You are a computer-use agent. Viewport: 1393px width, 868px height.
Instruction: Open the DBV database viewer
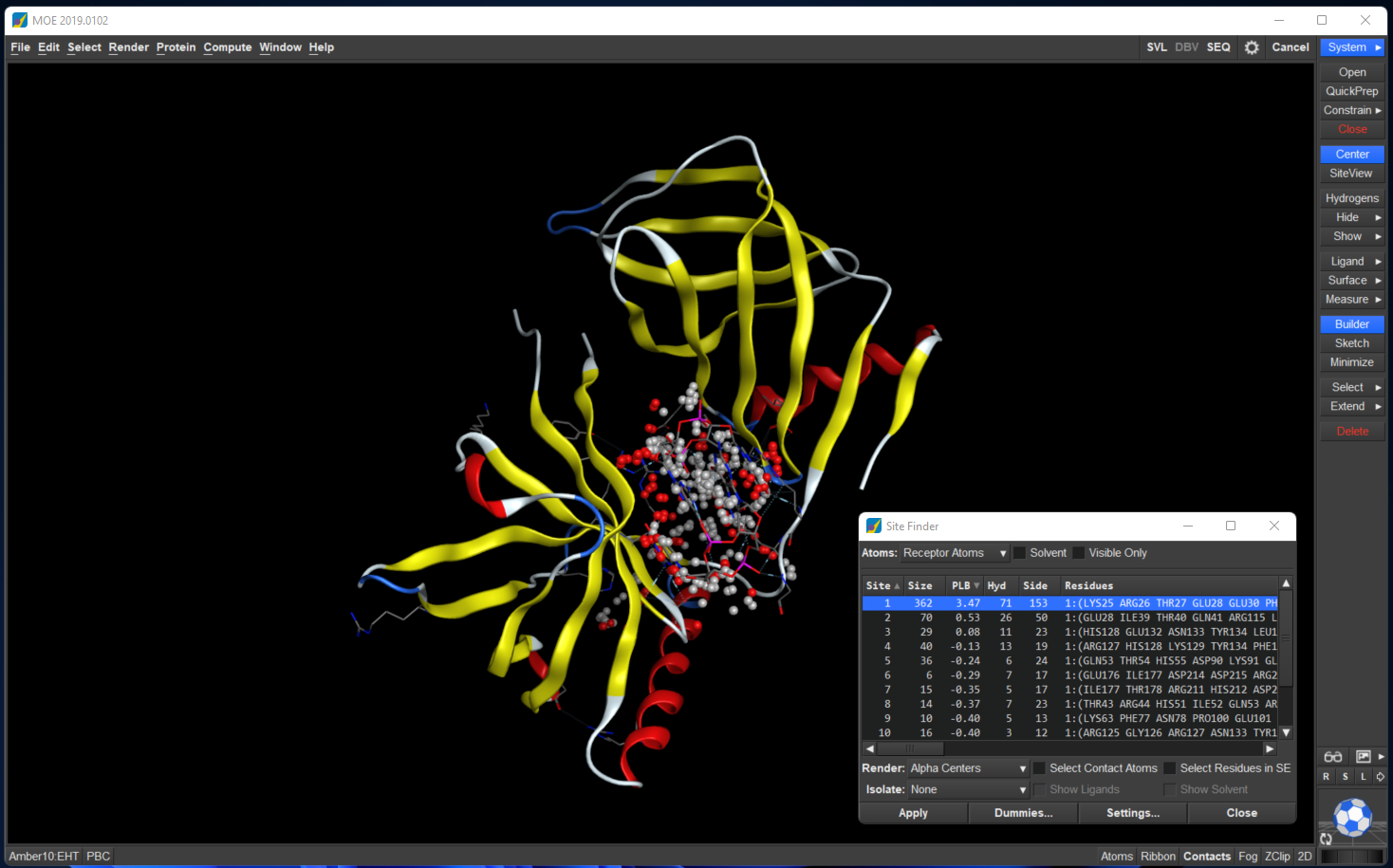[x=1187, y=47]
